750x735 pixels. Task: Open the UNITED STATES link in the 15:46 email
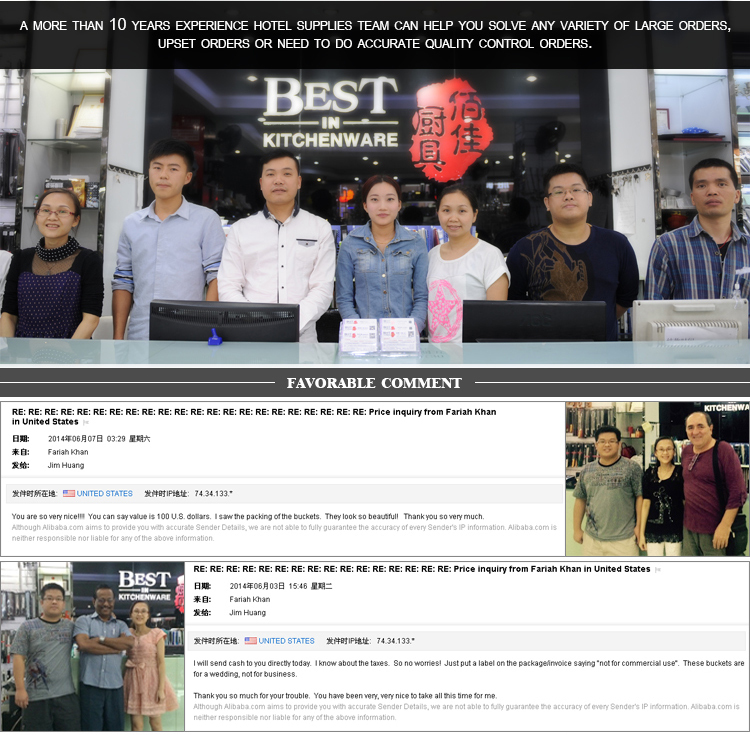pyautogui.click(x=286, y=640)
